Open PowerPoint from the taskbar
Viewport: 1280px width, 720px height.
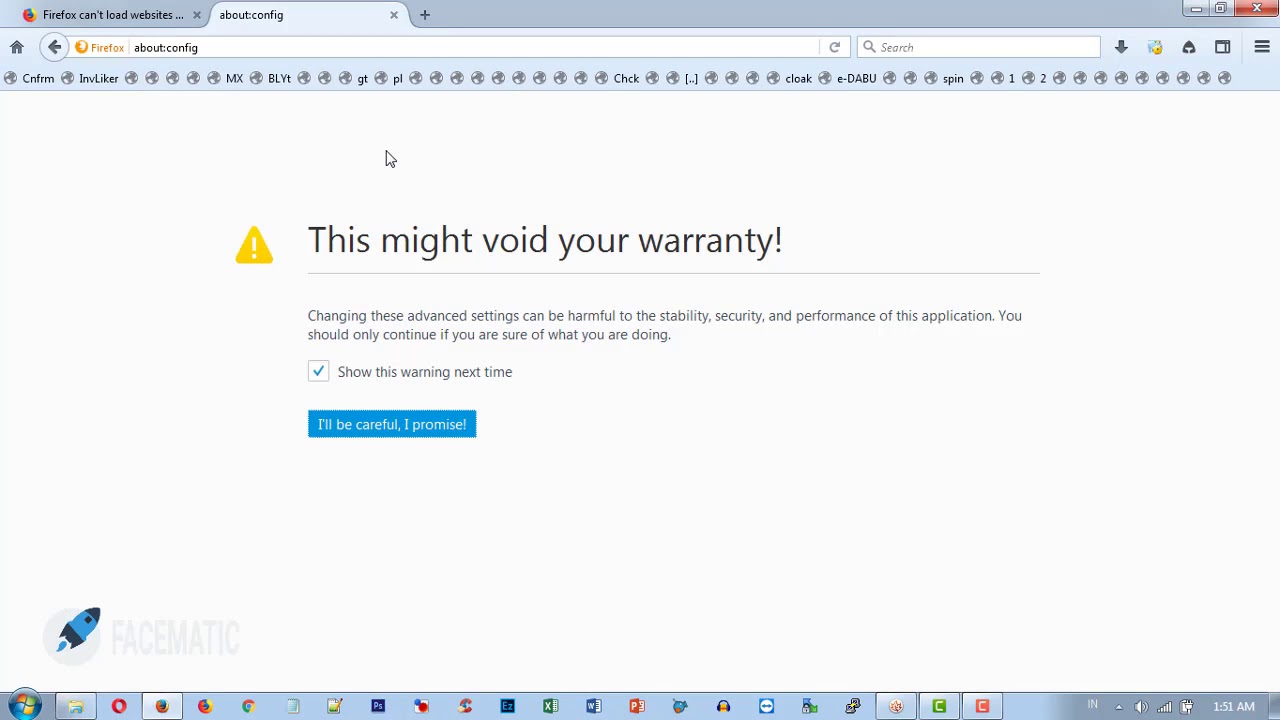tap(637, 706)
